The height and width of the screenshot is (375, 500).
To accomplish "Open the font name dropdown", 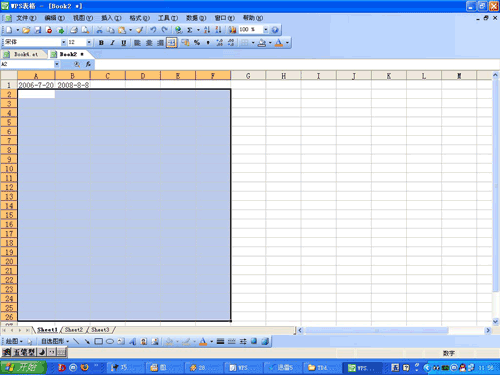I will [x=63, y=42].
